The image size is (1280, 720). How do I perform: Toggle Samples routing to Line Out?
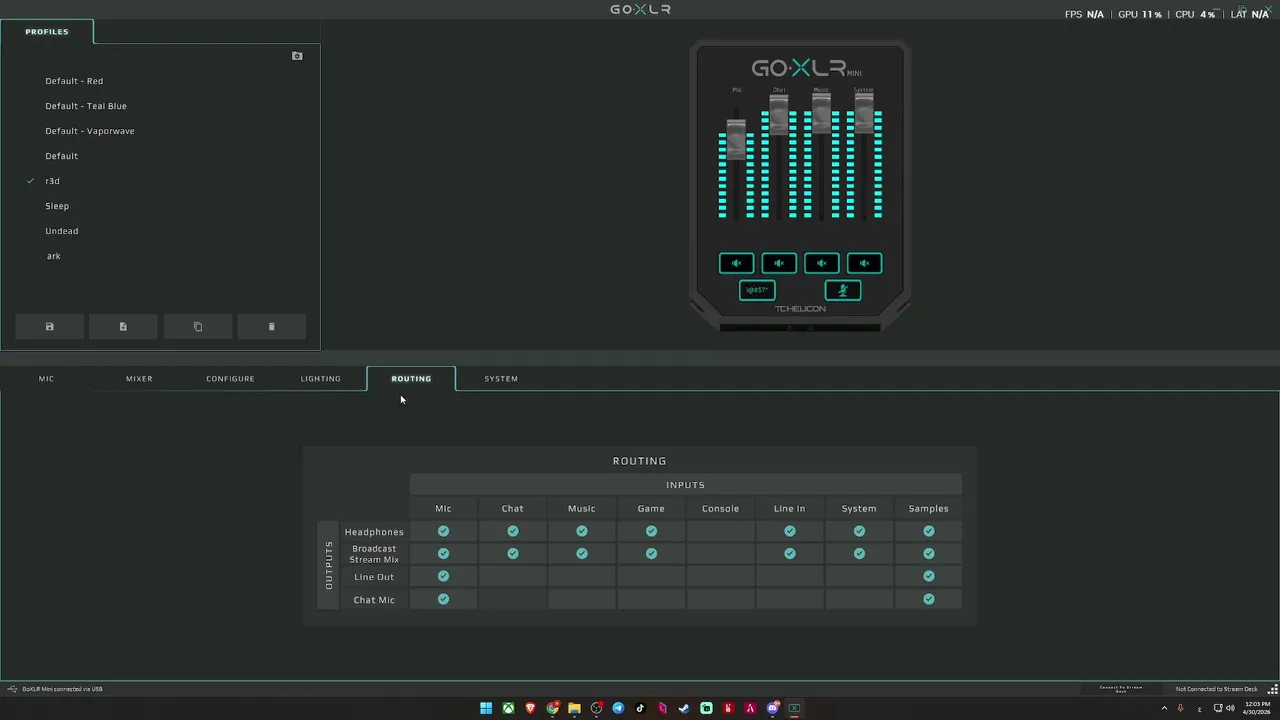pyautogui.click(x=929, y=576)
